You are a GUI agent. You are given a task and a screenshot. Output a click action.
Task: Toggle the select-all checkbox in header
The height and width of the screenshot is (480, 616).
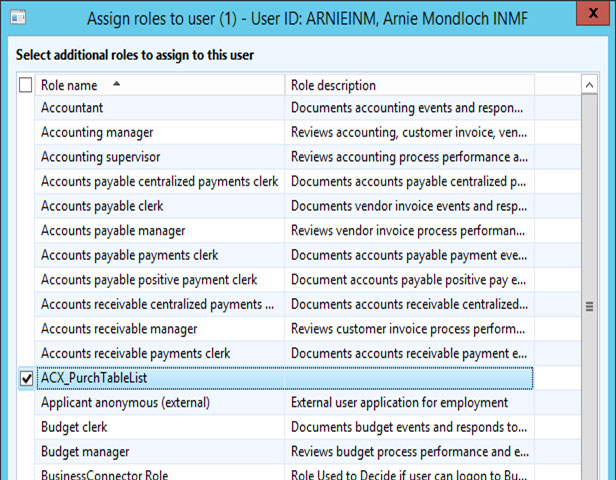click(x=26, y=86)
